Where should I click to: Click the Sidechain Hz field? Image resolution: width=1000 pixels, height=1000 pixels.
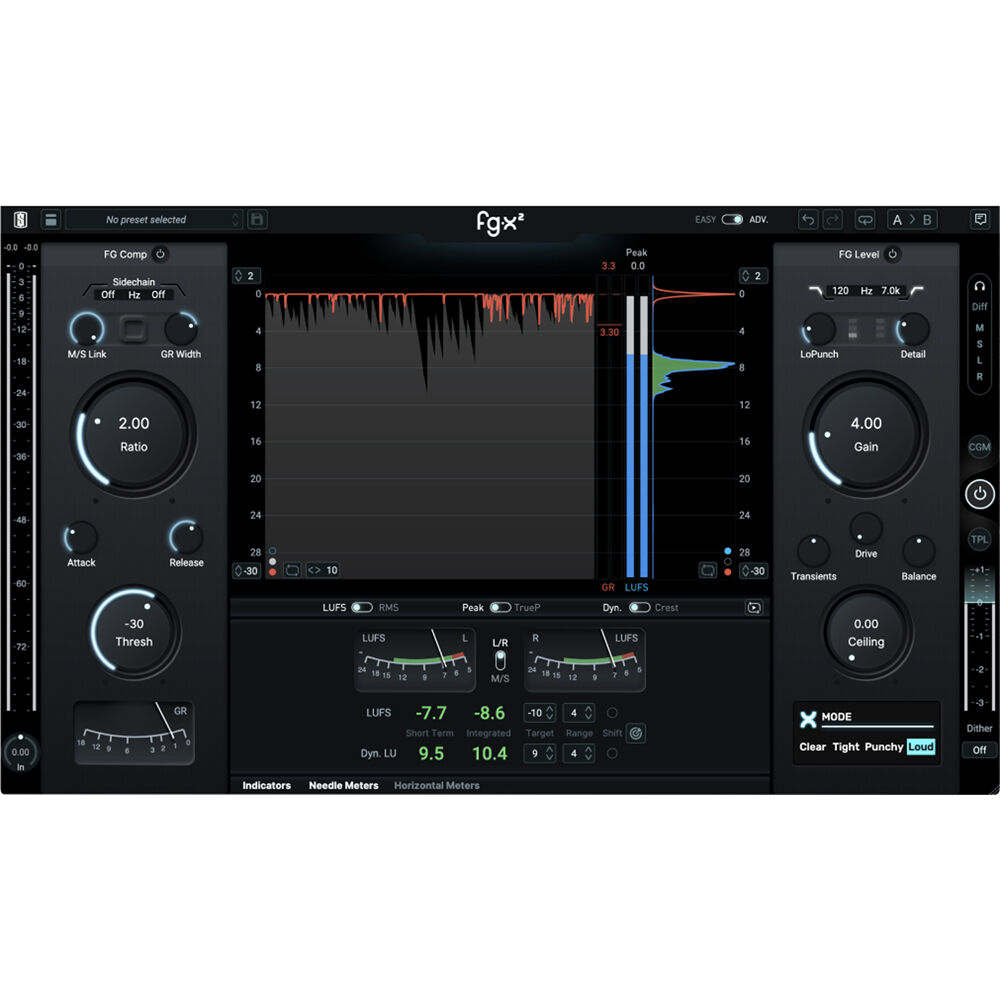click(x=135, y=295)
